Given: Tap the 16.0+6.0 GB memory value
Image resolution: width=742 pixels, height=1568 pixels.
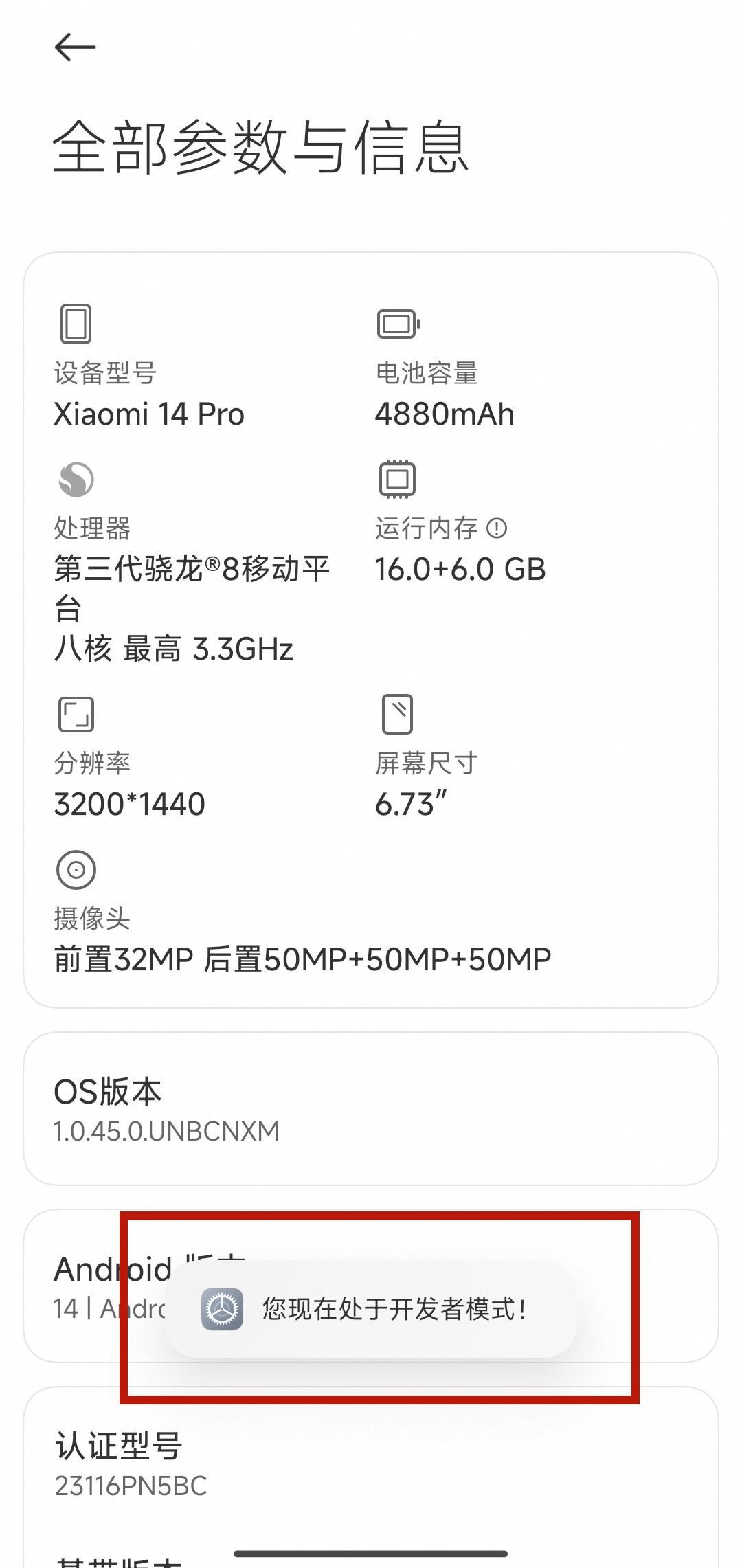Looking at the screenshot, I should click(x=460, y=570).
